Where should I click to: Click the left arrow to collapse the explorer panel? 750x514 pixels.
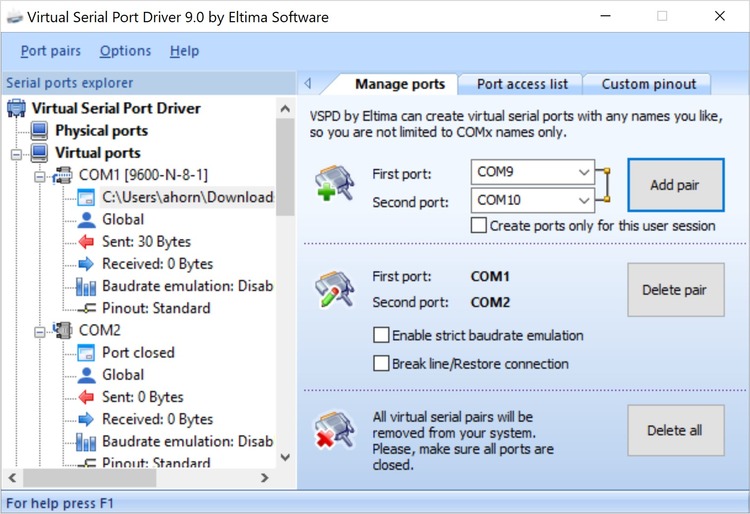pyautogui.click(x=308, y=84)
